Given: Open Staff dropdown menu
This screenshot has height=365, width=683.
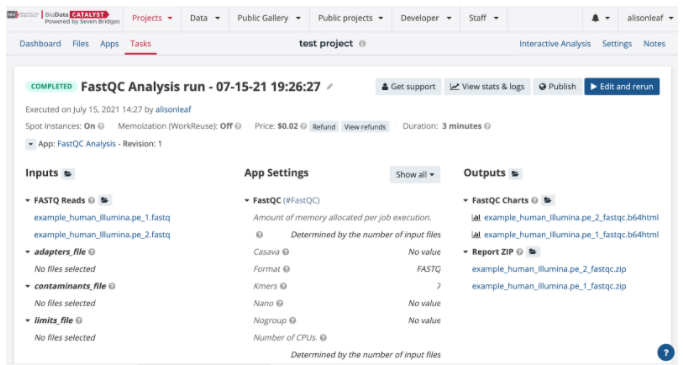Looking at the screenshot, I should pyautogui.click(x=483, y=18).
